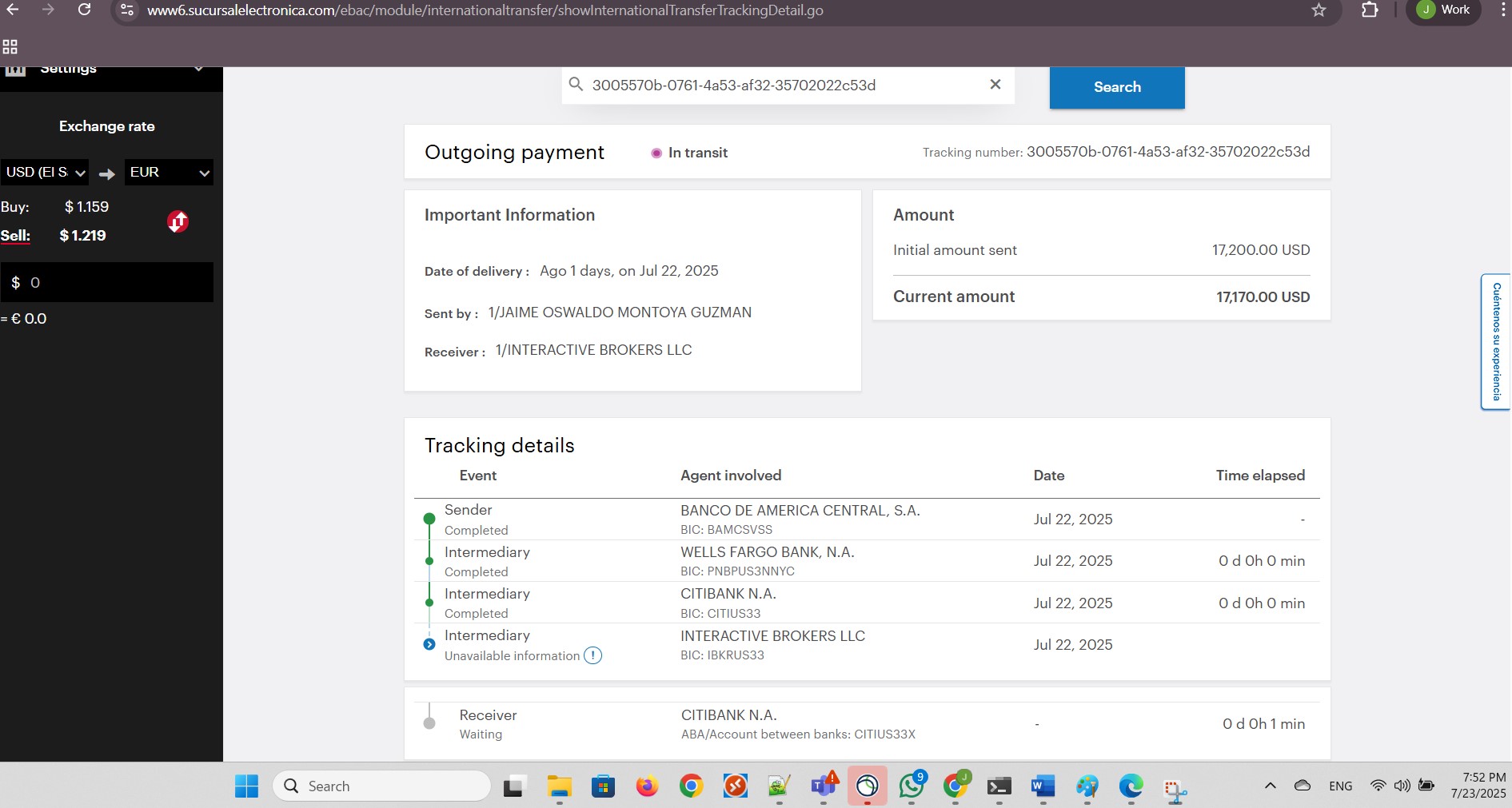Click the blue arrow marker for Interactive Brokers row
1512x808 pixels.
coord(429,644)
